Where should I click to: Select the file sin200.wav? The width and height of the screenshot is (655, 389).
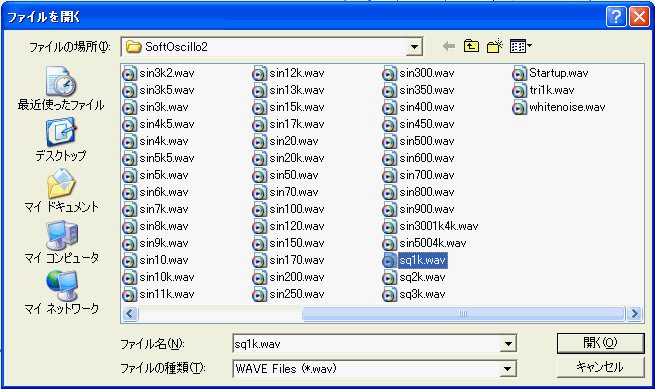click(x=289, y=277)
